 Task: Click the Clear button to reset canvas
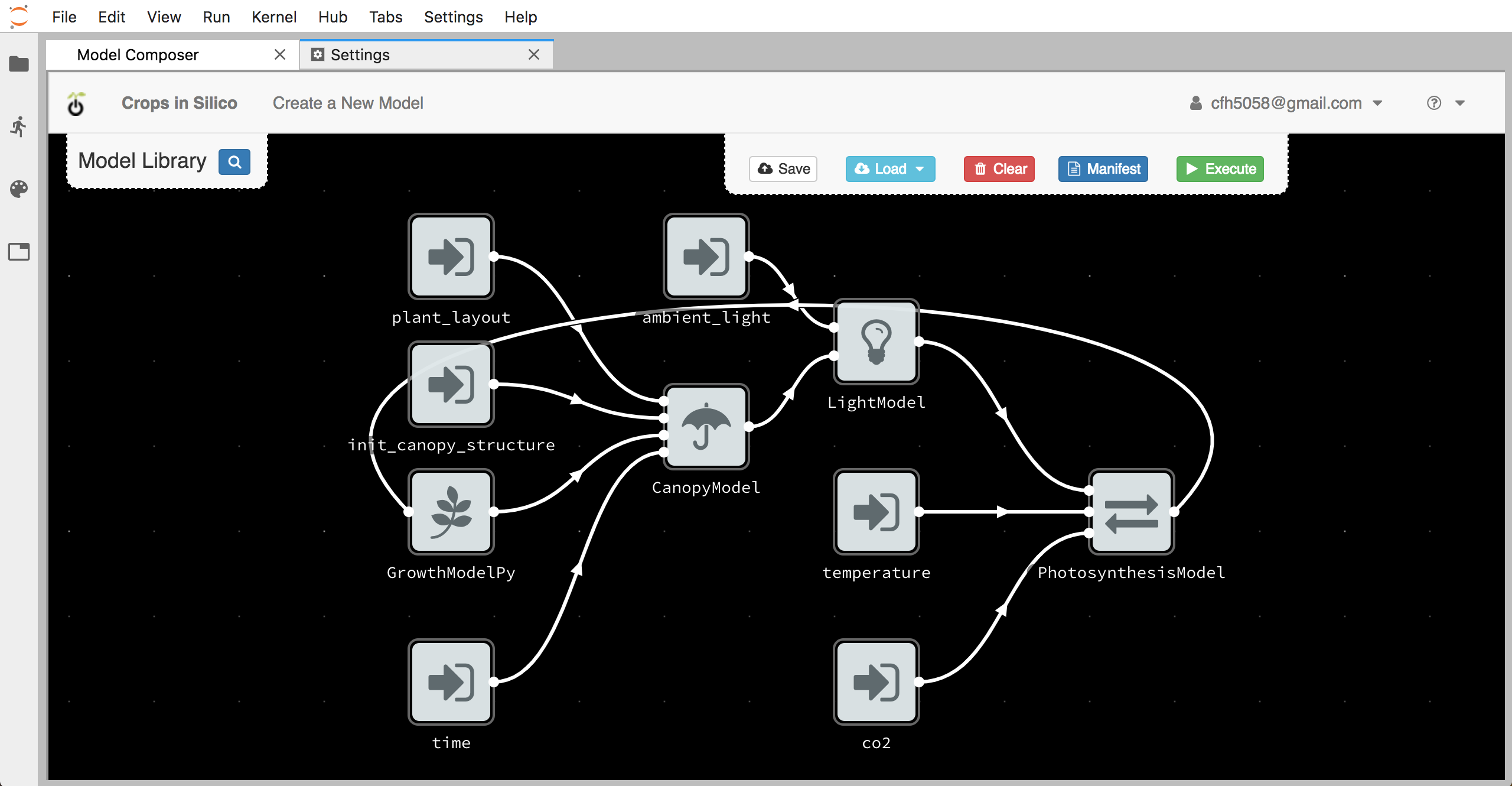tap(1000, 167)
